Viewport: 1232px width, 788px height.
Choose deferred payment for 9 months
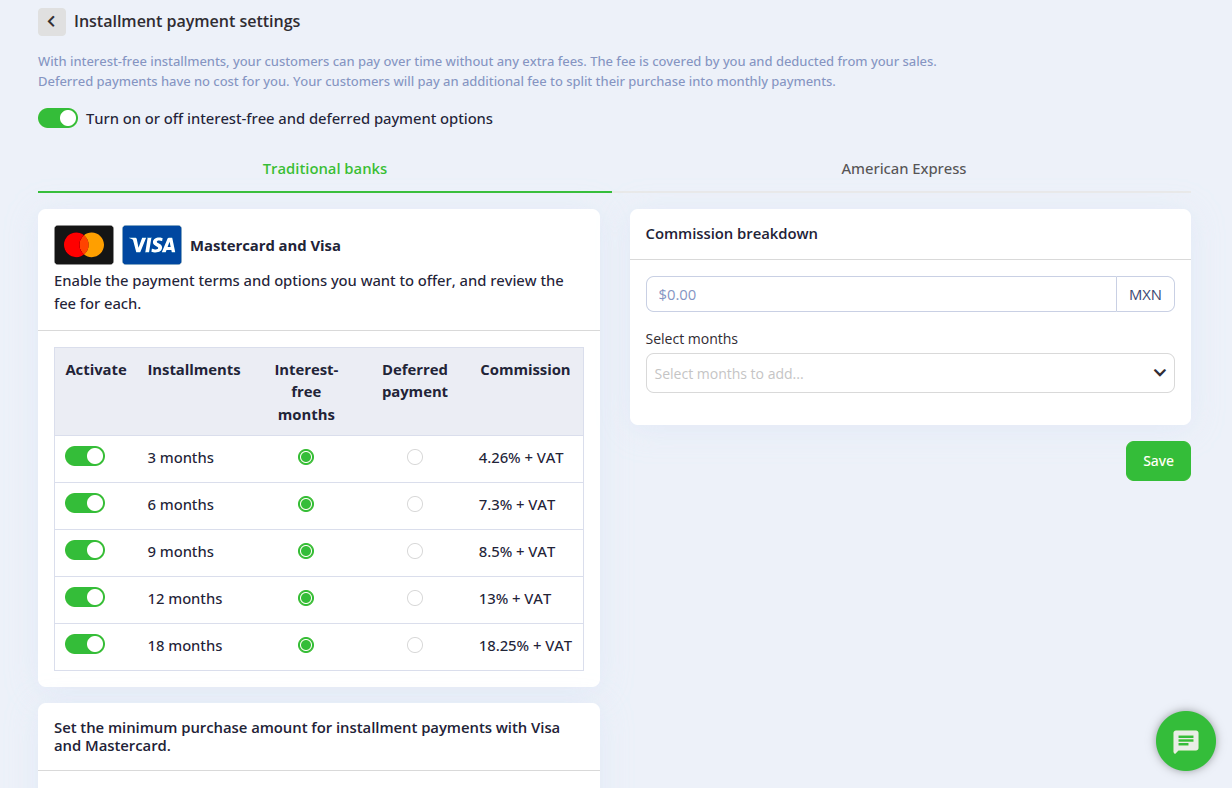pyautogui.click(x=415, y=551)
